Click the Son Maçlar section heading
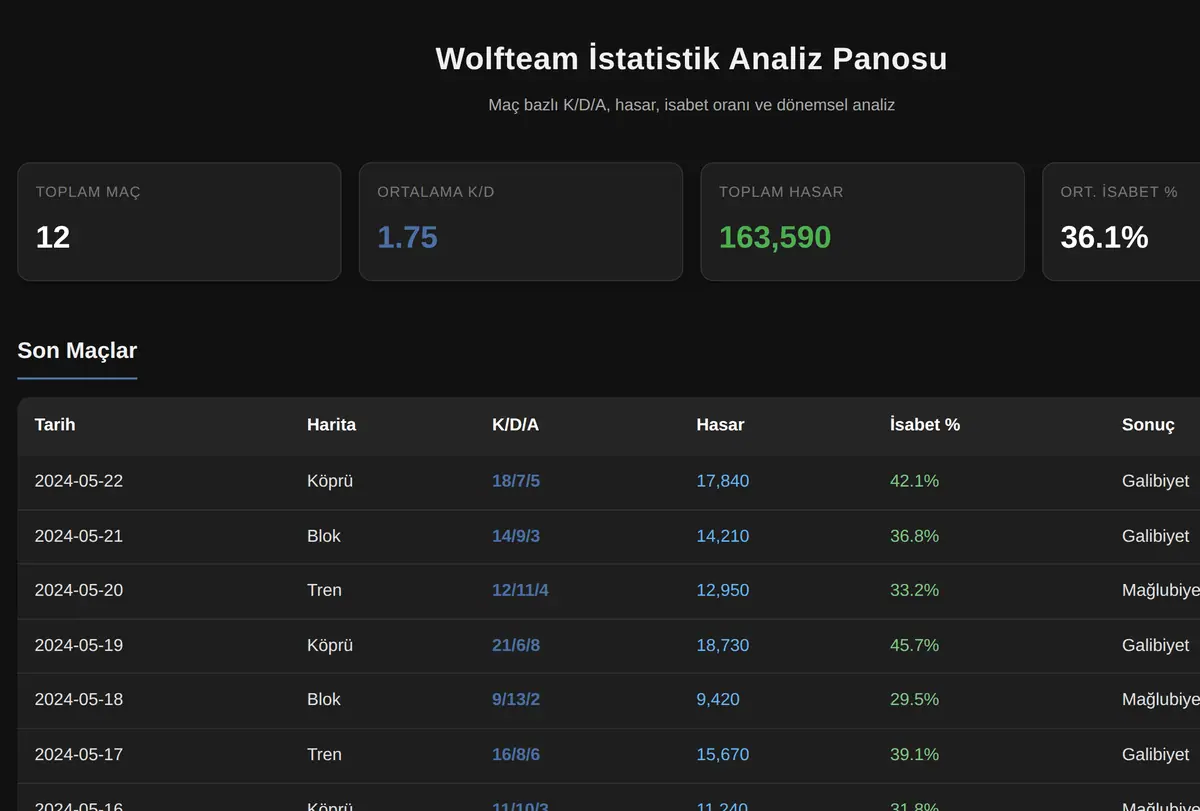1200x811 pixels. click(77, 351)
